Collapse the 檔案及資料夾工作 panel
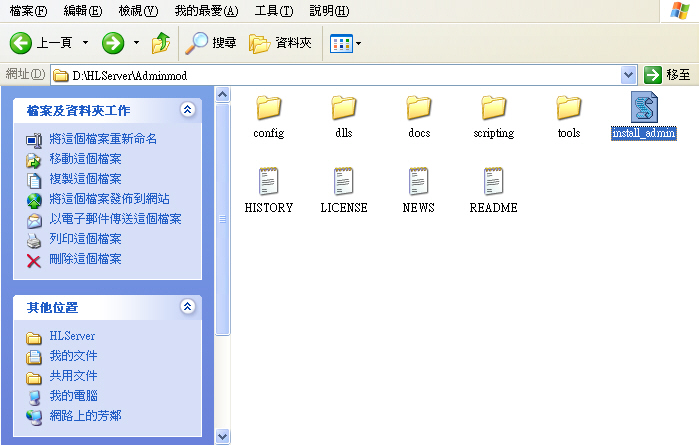This screenshot has width=699, height=445. (x=187, y=110)
